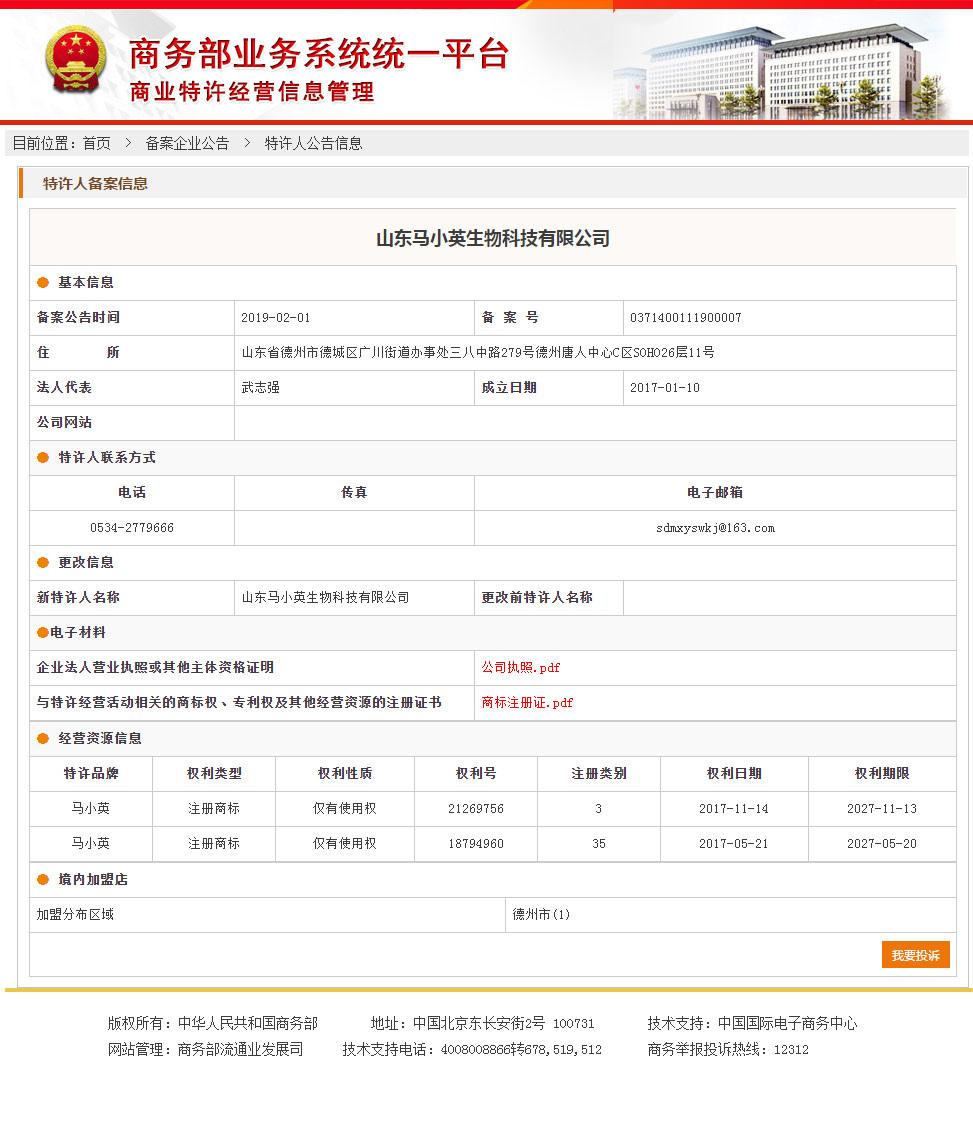Click phone number 0534-2779666
The image size is (973, 1132).
132,528
